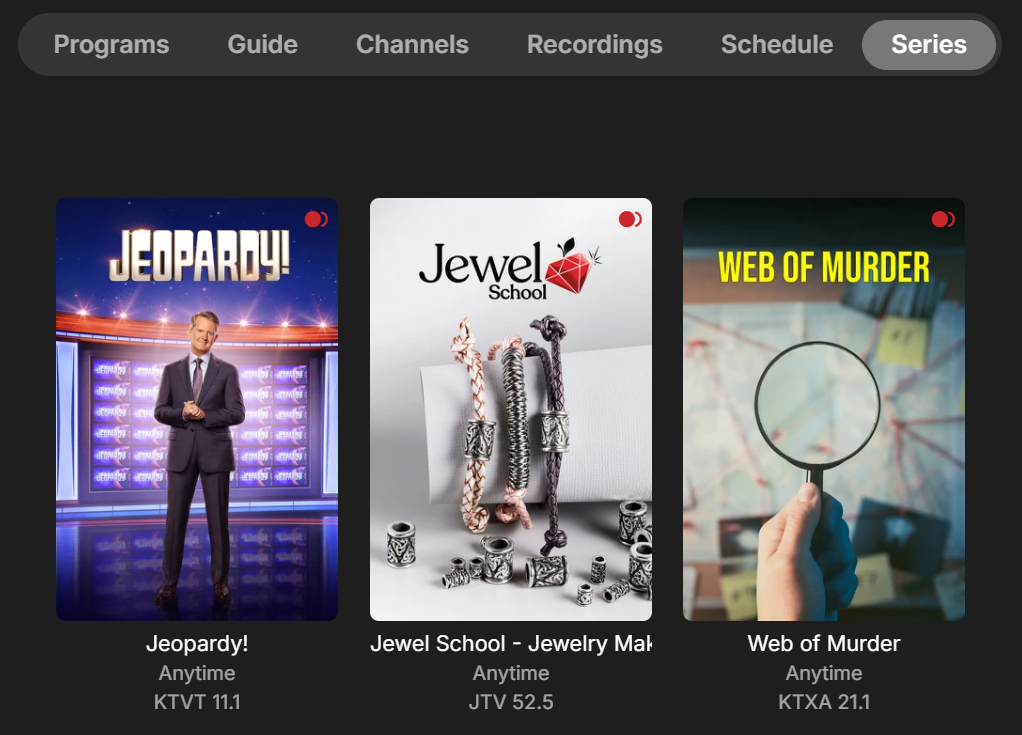
Task: Click Anytime under Web of Murder
Action: 824,673
